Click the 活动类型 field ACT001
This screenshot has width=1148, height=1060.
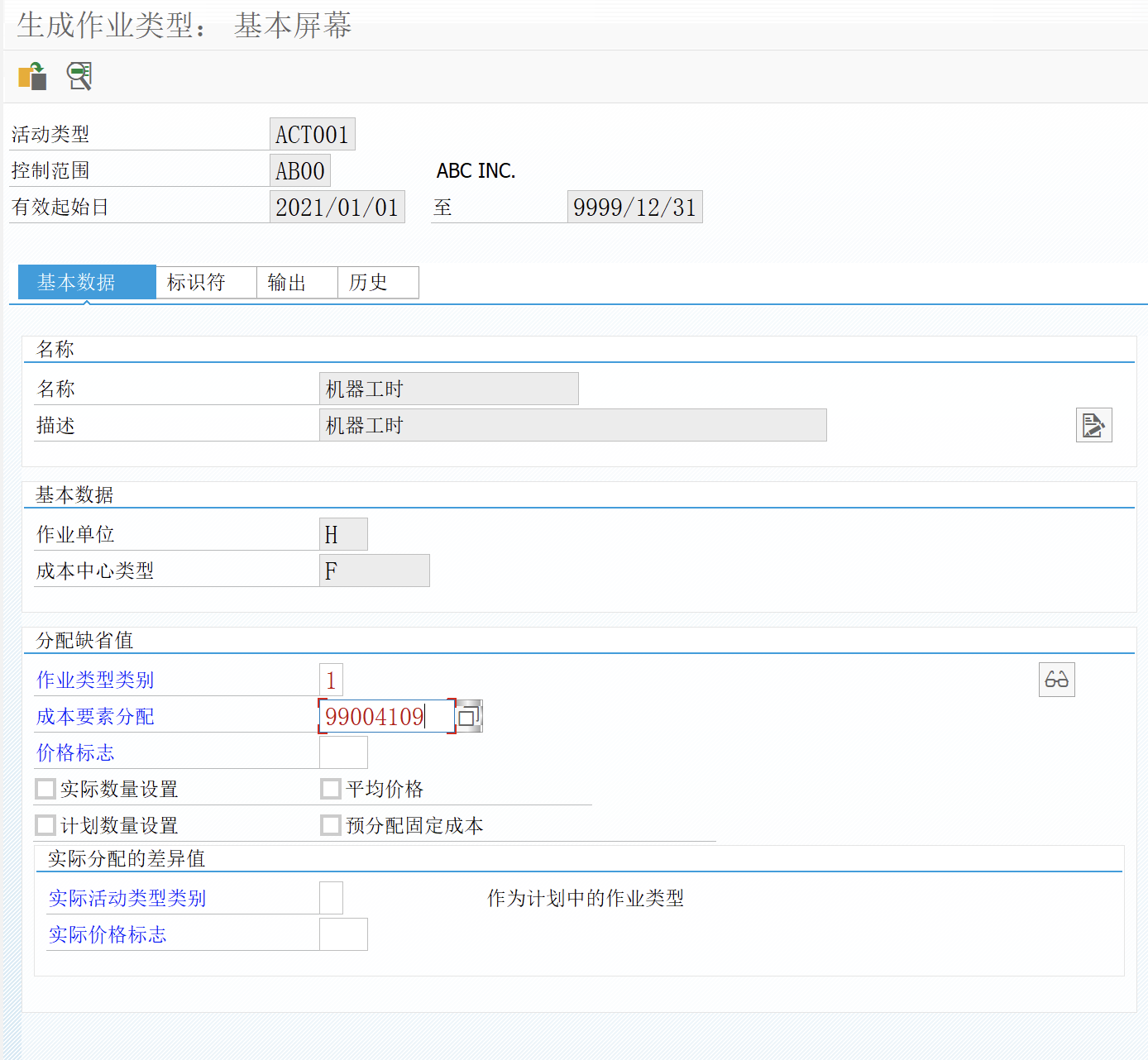click(x=313, y=134)
